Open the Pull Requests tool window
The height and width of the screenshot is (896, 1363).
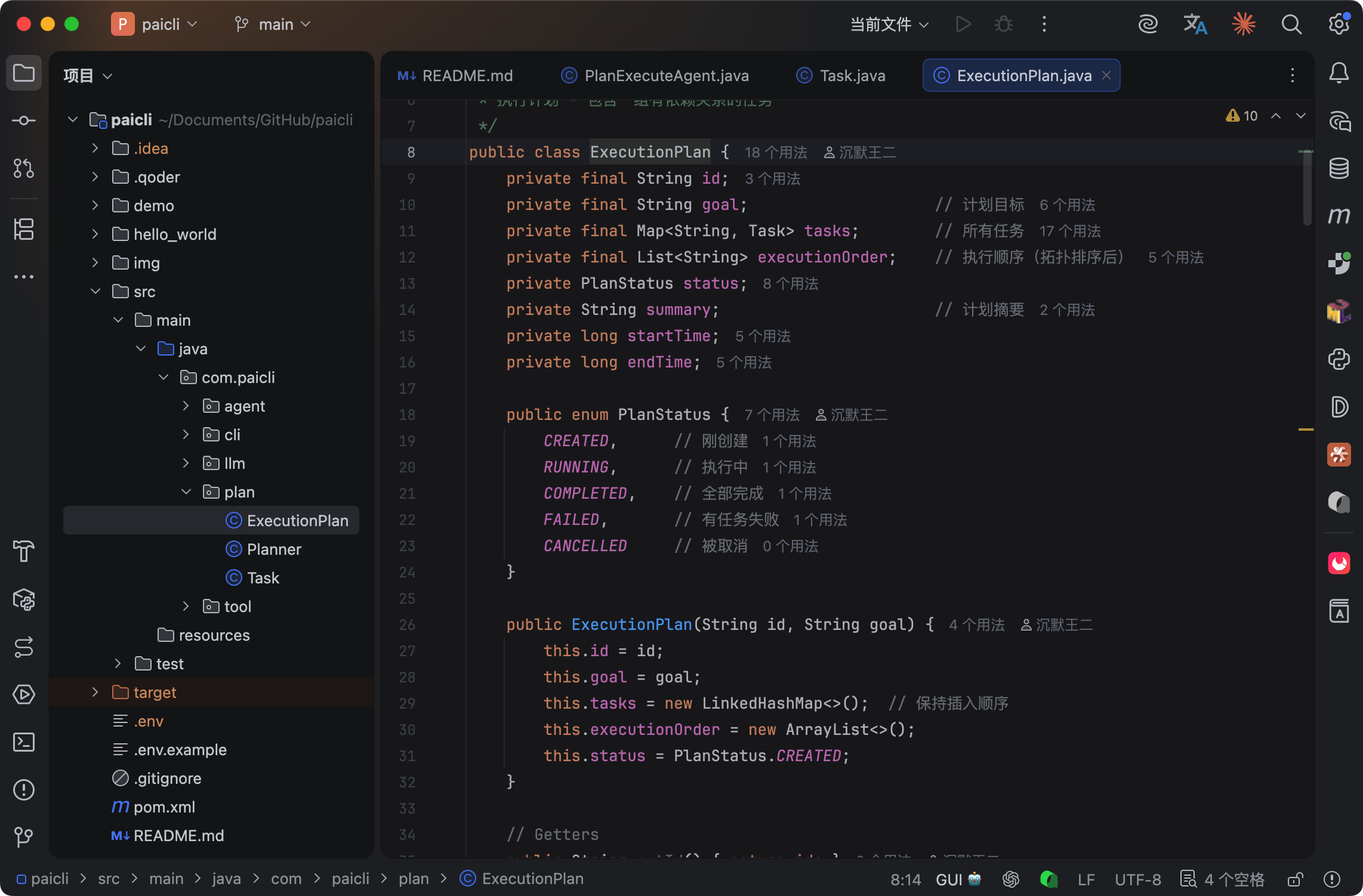tap(24, 169)
